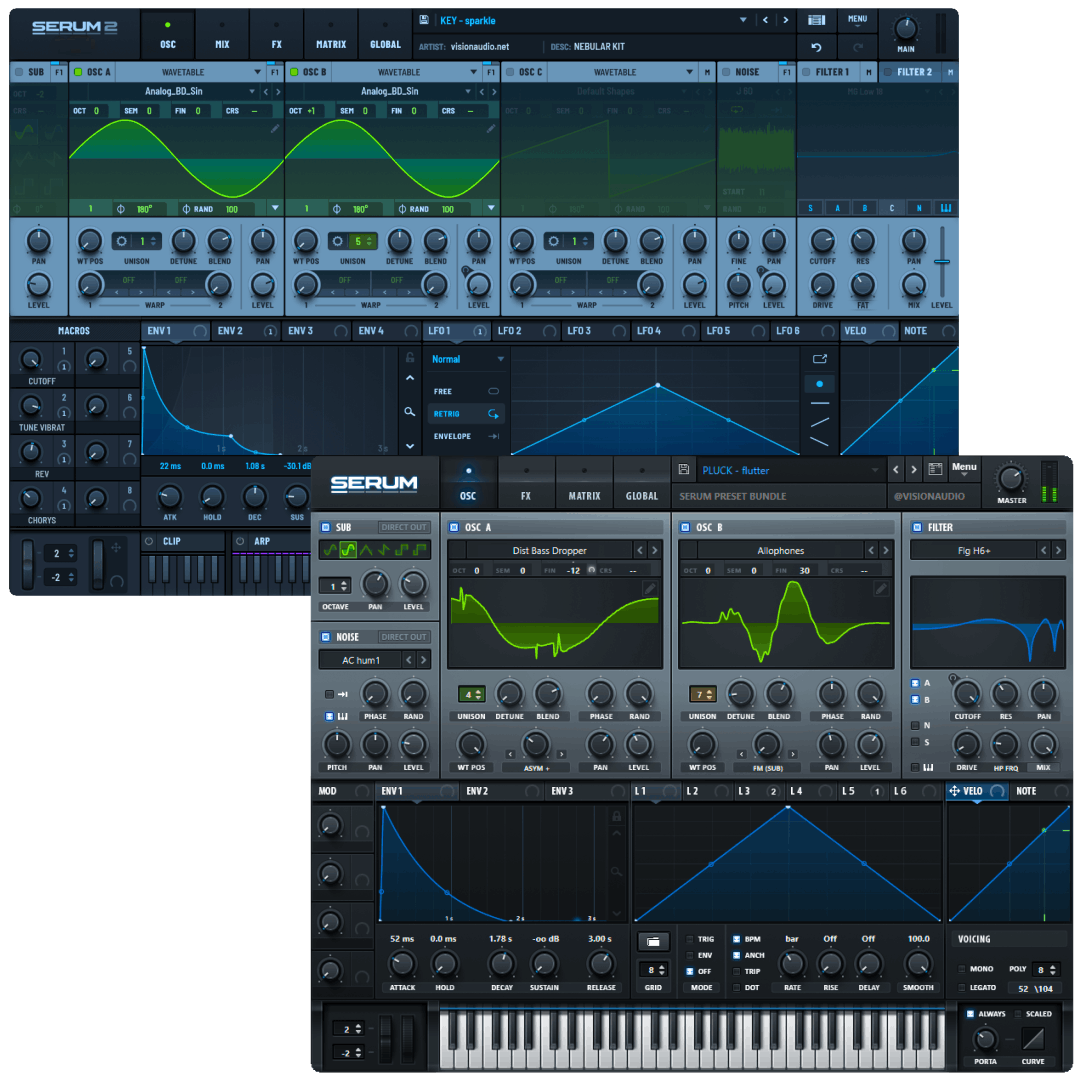Open the preset browser icon in Serum 2

(816, 20)
